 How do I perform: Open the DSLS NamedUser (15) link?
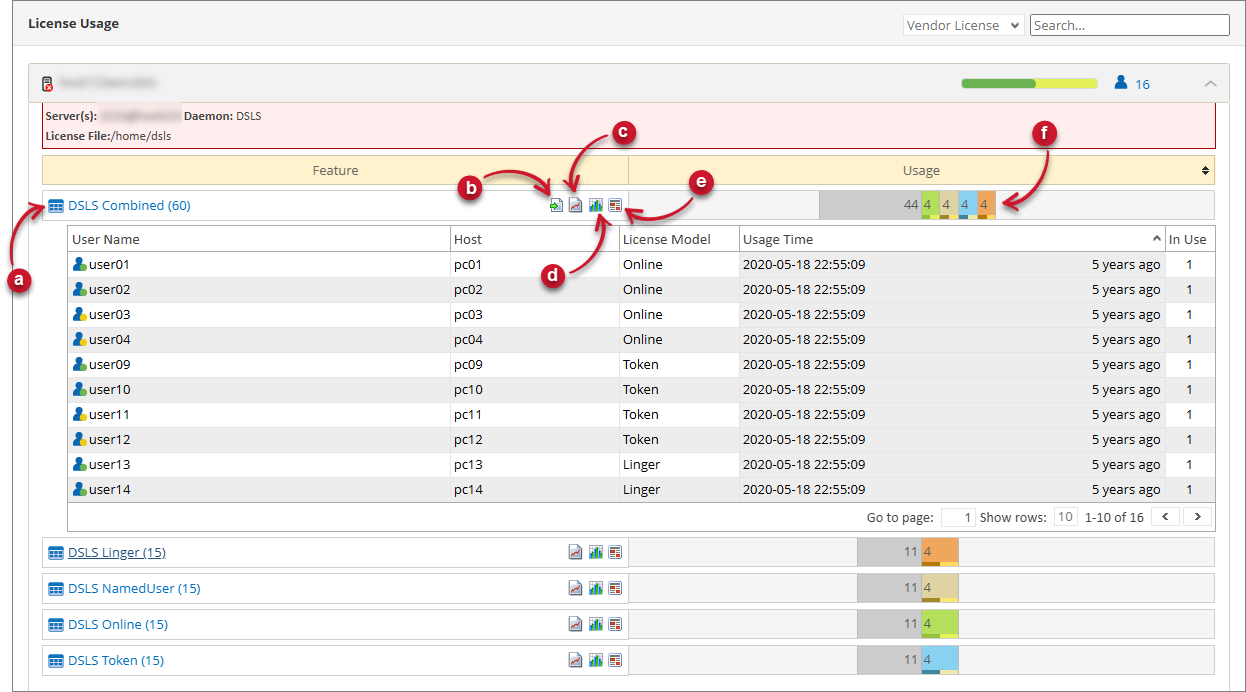point(134,589)
